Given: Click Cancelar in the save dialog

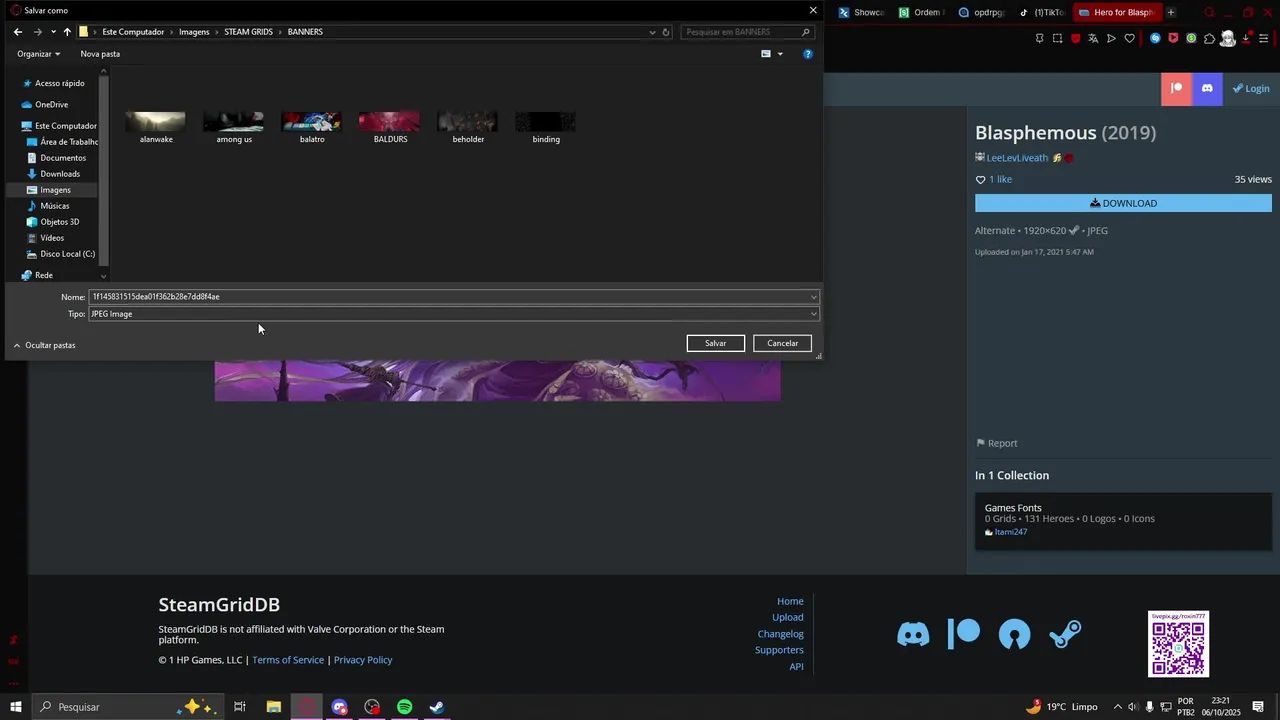Looking at the screenshot, I should 782,344.
